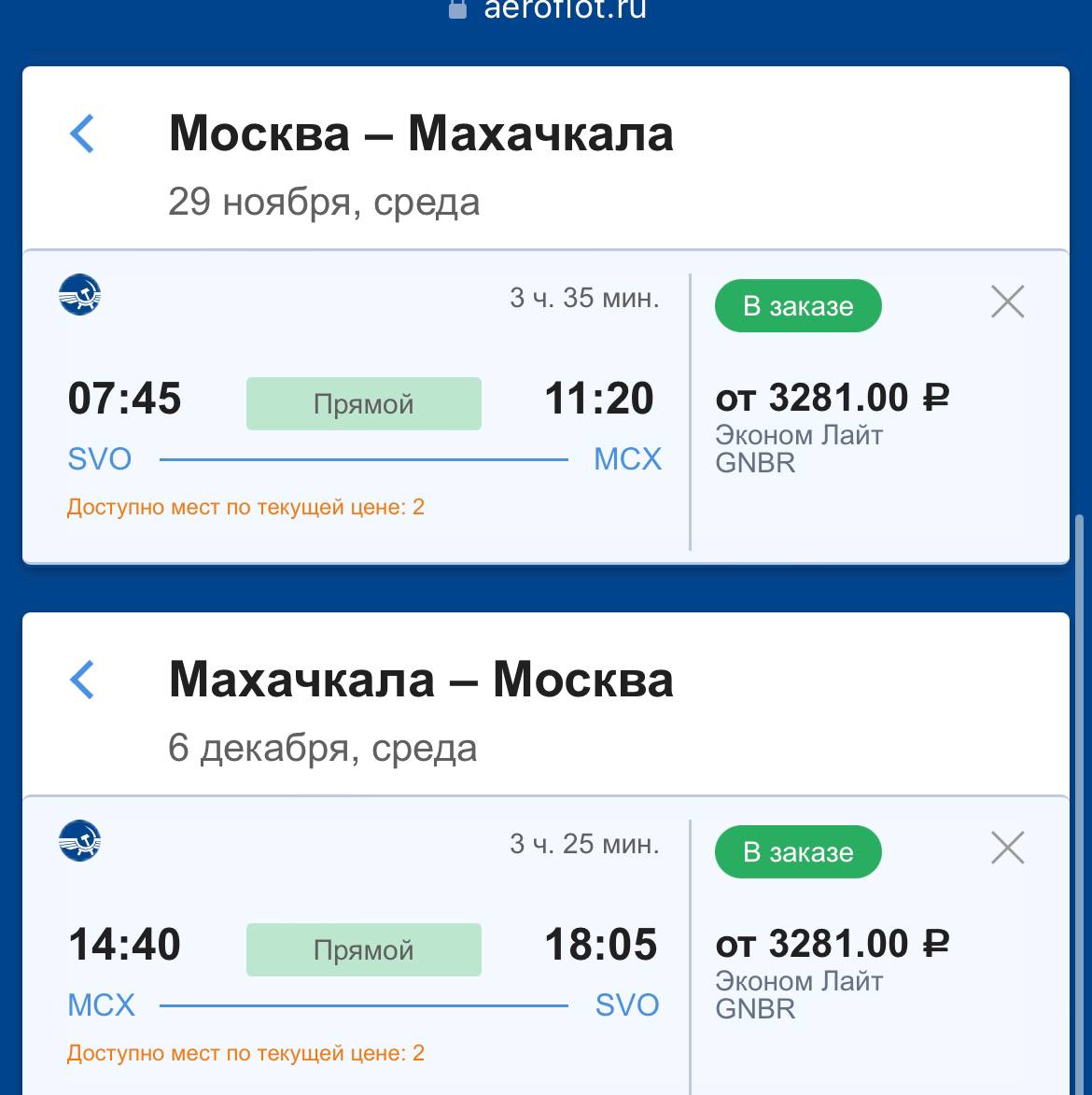Tap the aeroflot.ru address bar text
Viewport: 1092px width, 1095px height.
click(565, 9)
